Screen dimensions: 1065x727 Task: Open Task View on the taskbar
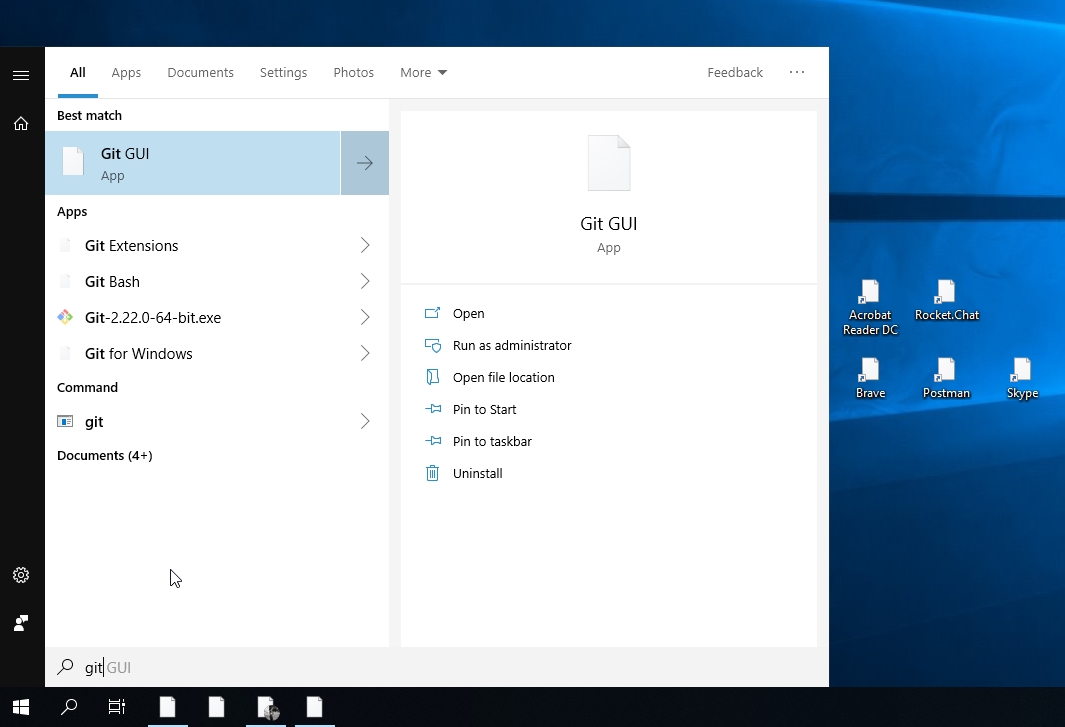point(117,707)
